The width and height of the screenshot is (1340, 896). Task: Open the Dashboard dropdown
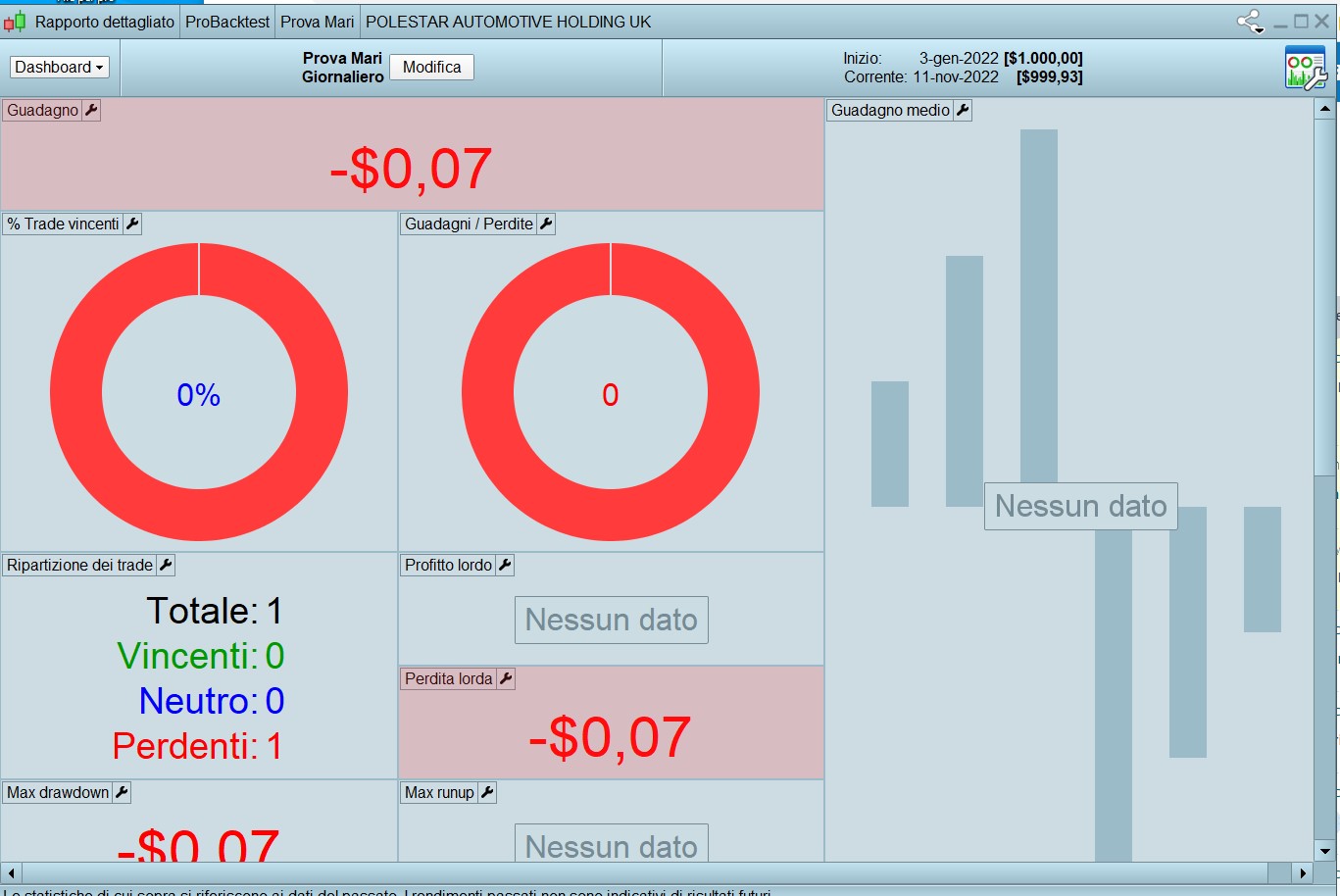pos(60,68)
